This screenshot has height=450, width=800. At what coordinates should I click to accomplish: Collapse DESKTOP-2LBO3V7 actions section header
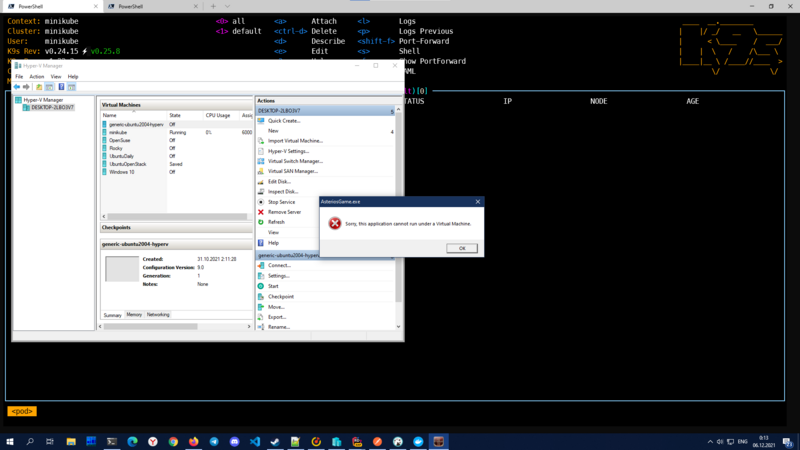[325, 111]
